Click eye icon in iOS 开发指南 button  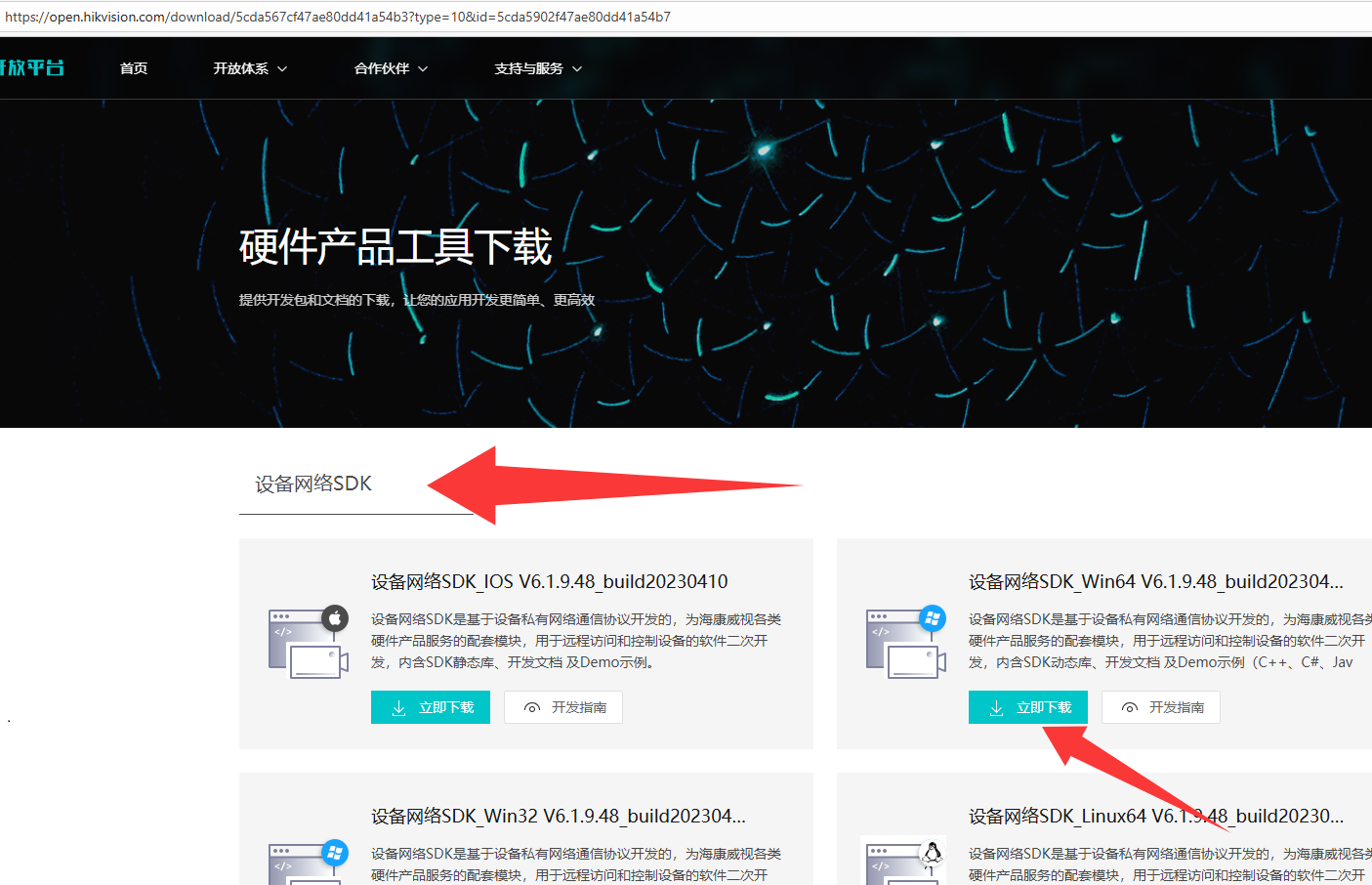pos(531,708)
